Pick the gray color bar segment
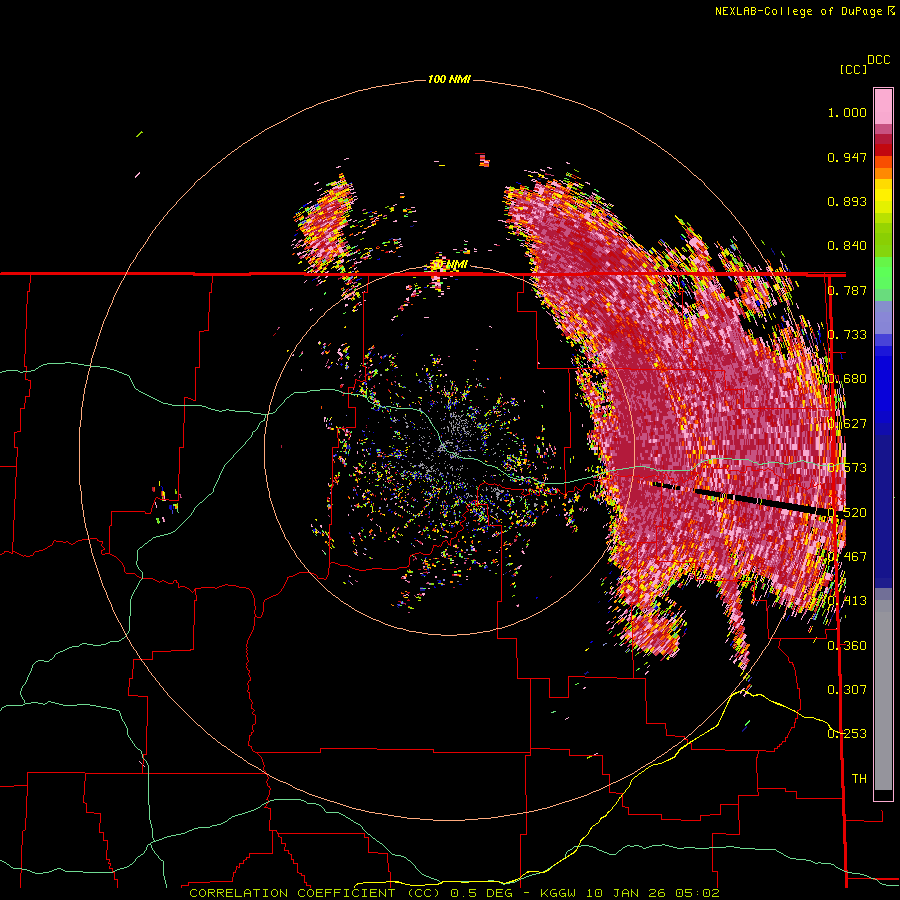This screenshot has height=900, width=900. (x=883, y=695)
